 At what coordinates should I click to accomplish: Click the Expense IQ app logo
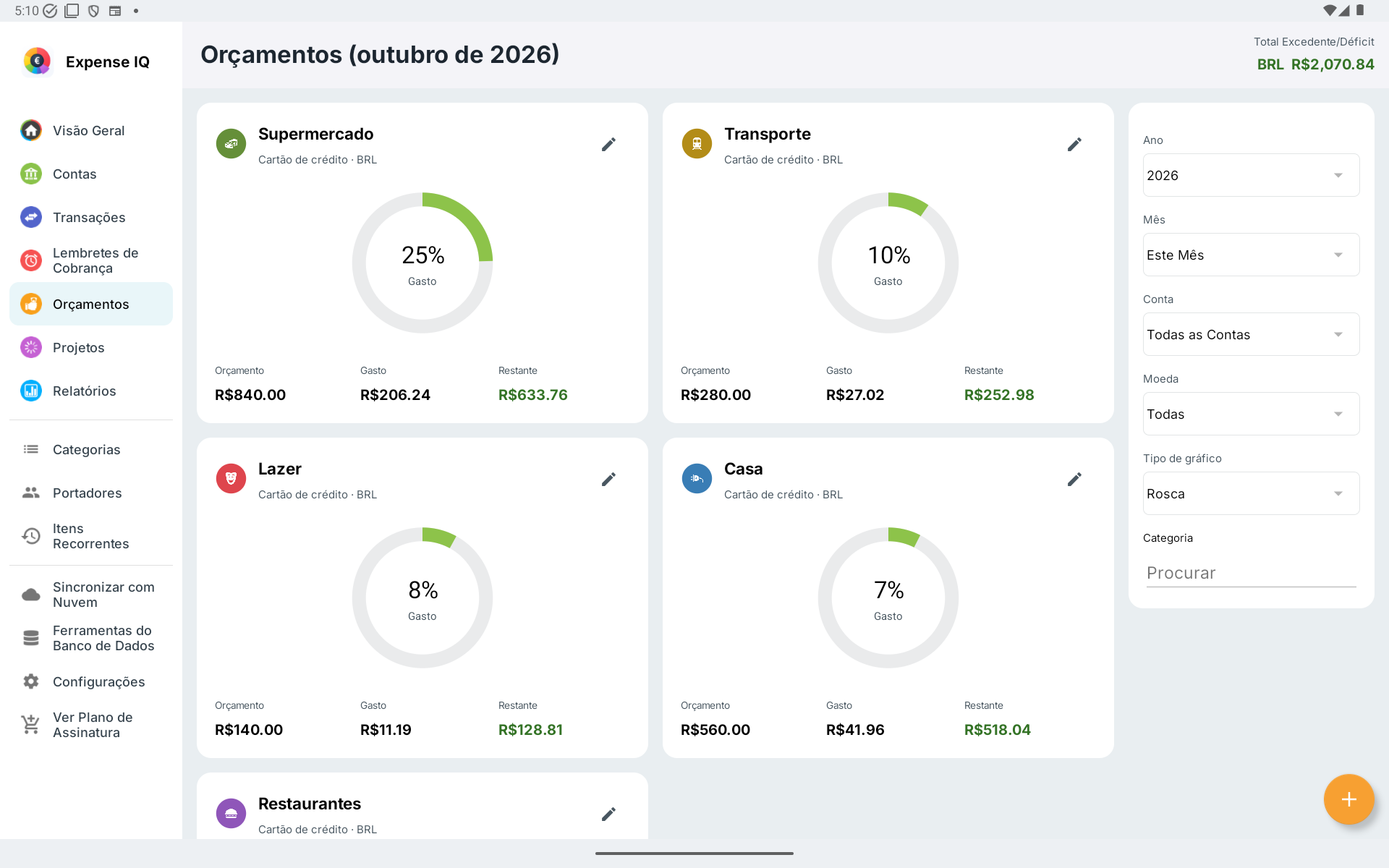(x=37, y=61)
